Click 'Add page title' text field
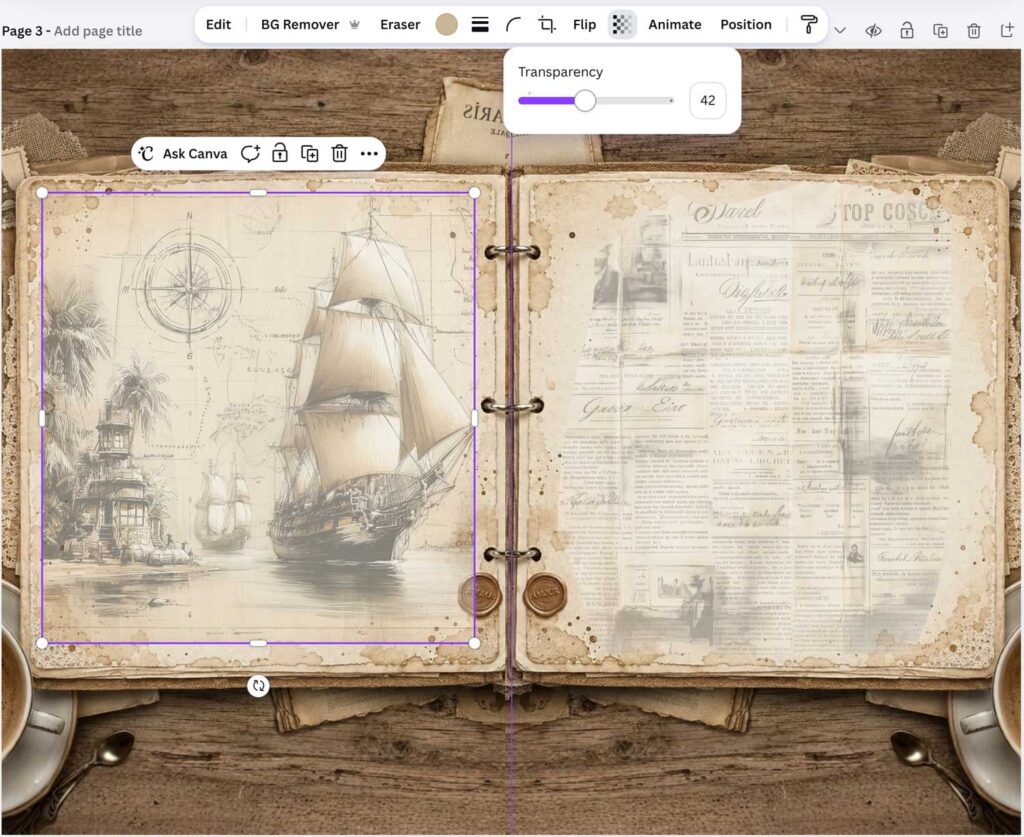Image resolution: width=1024 pixels, height=837 pixels. (x=98, y=31)
